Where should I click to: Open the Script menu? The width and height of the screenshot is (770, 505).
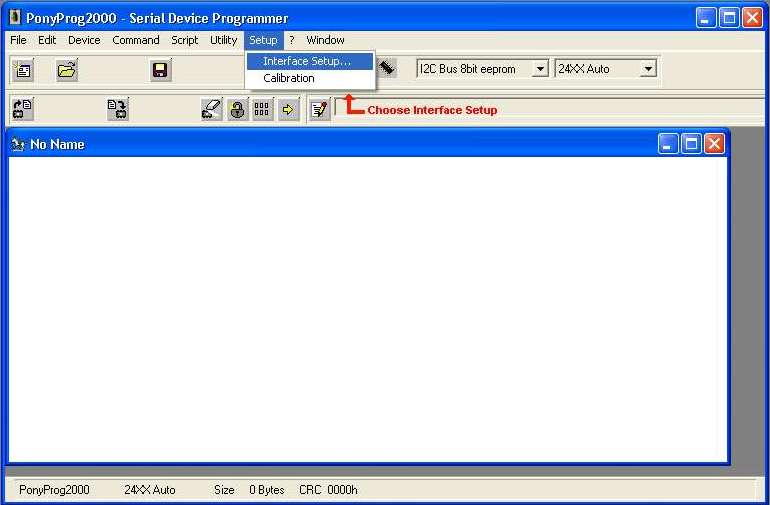coord(184,40)
